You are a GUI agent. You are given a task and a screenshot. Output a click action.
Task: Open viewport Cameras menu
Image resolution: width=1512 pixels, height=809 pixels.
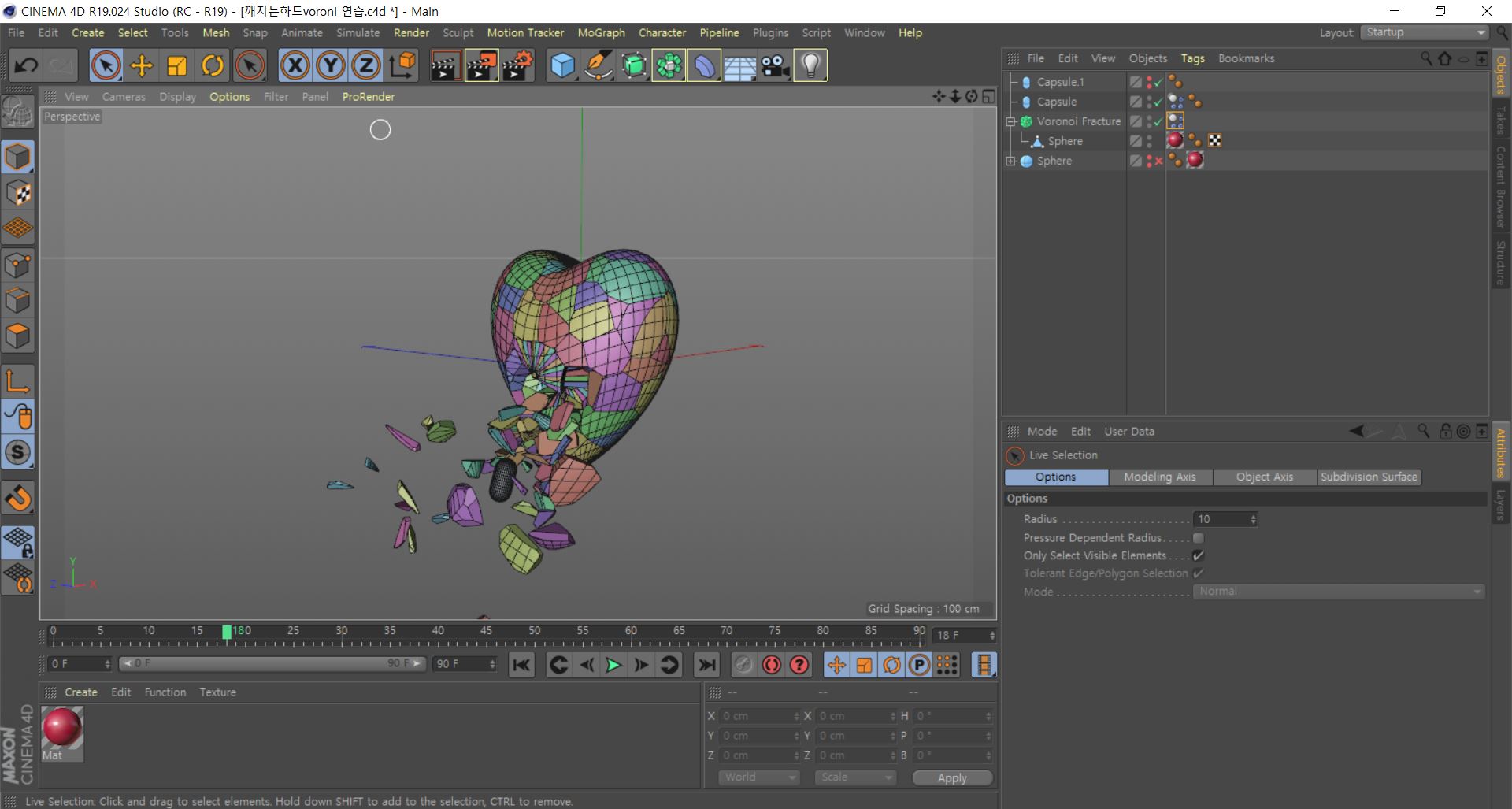click(x=124, y=97)
